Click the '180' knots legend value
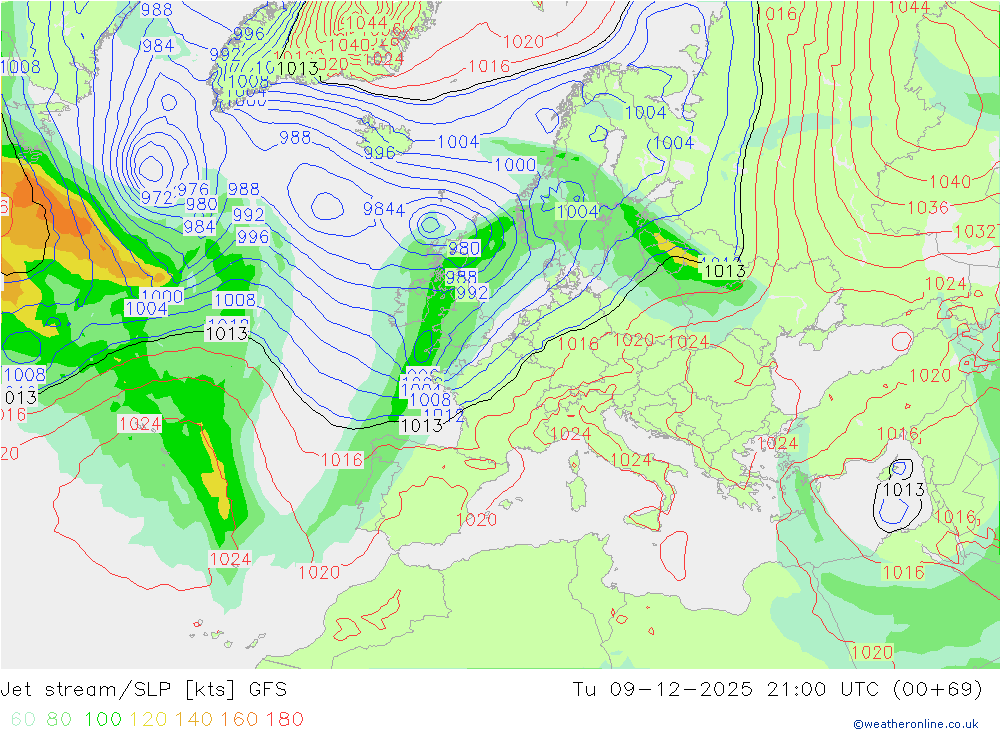Viewport: 1000px width, 733px height. 284,719
